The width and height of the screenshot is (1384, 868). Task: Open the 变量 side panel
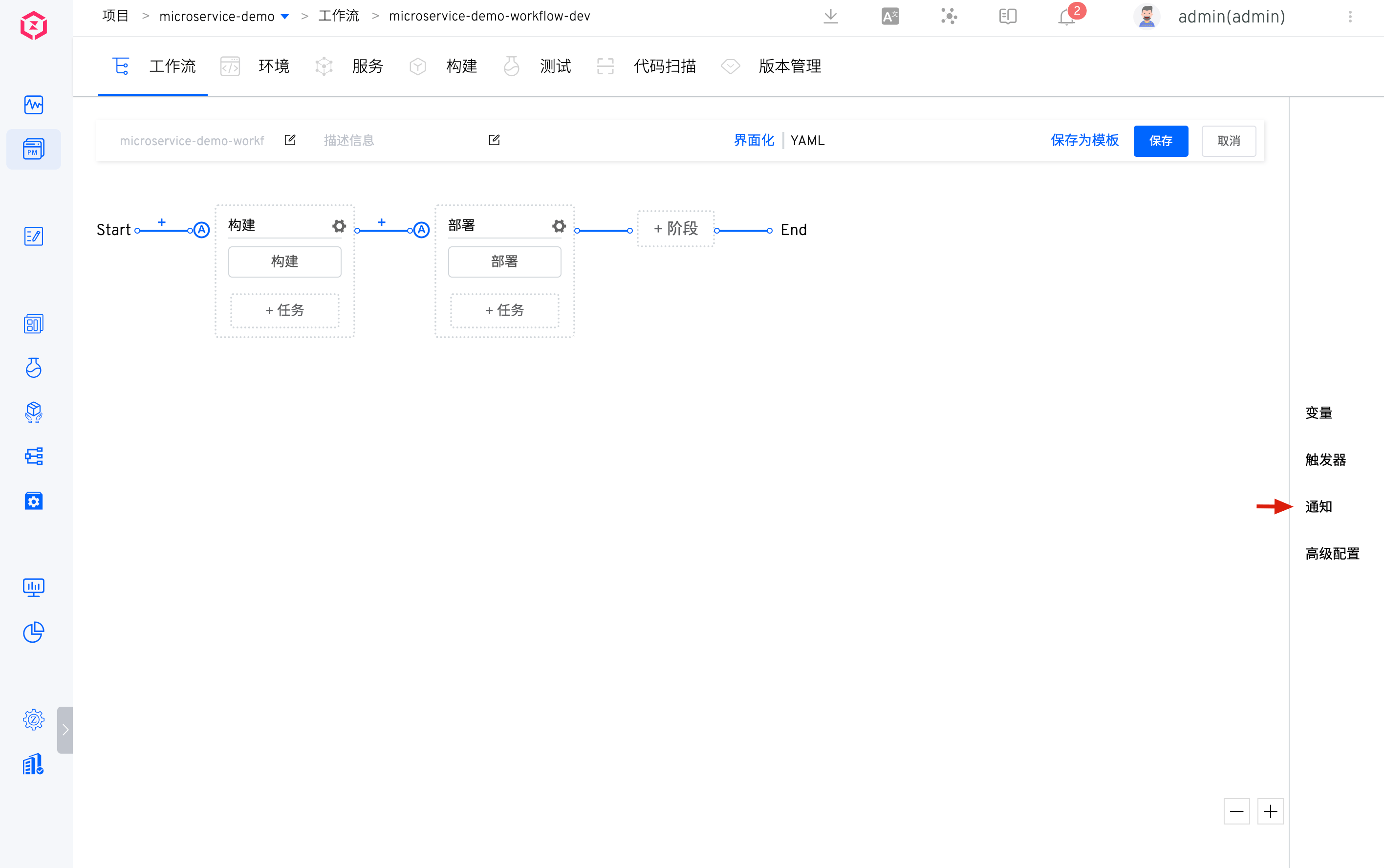(x=1319, y=413)
